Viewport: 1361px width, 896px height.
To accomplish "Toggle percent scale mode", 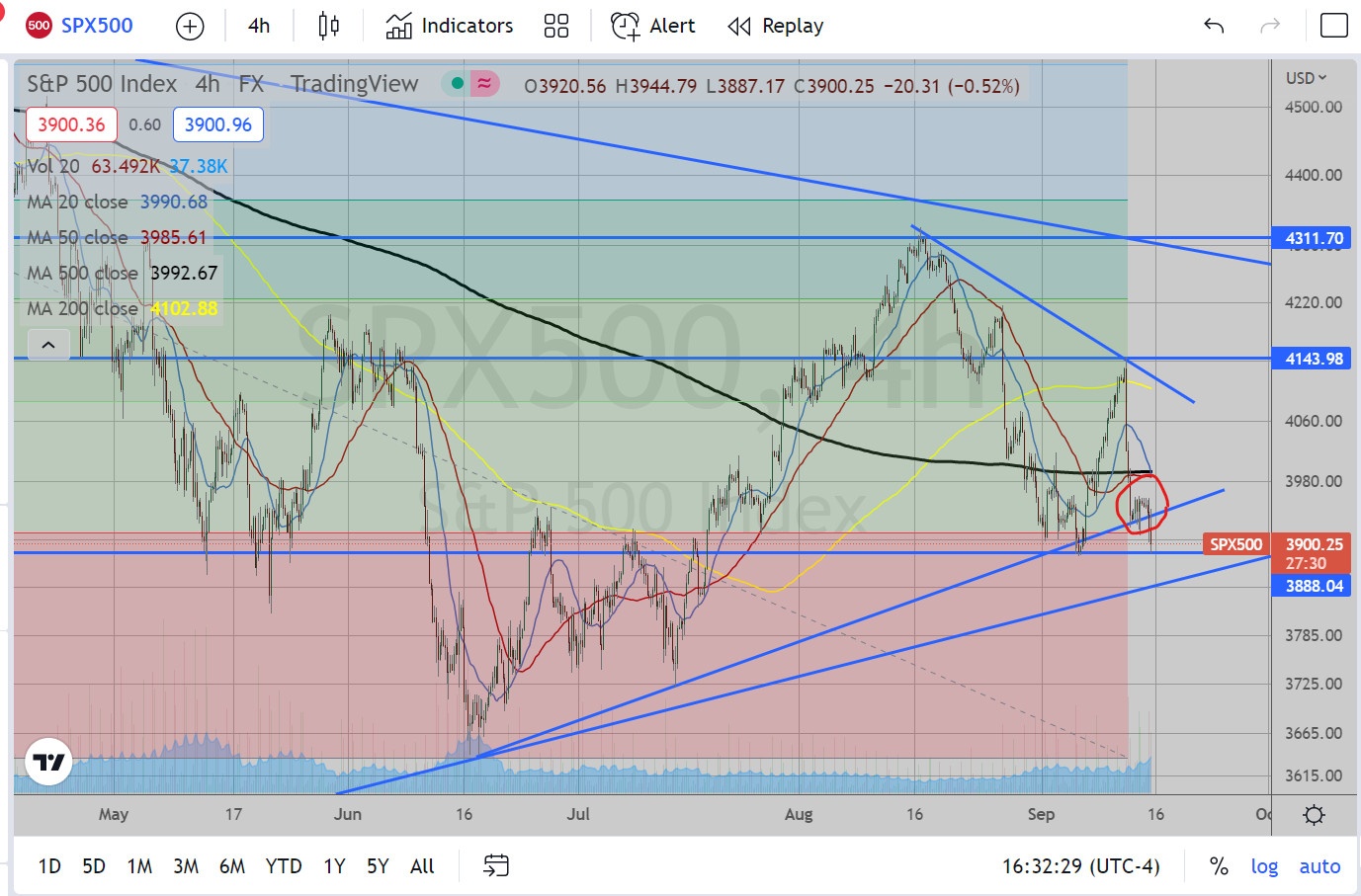I will [1219, 866].
